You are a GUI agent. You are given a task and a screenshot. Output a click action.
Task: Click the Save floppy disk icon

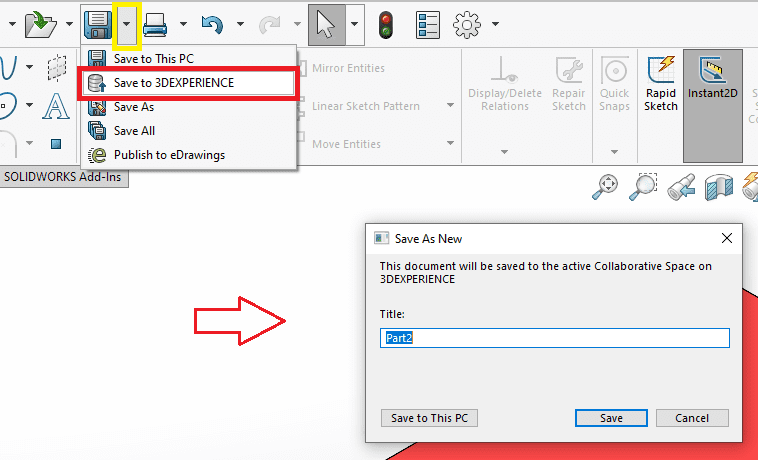coord(98,24)
